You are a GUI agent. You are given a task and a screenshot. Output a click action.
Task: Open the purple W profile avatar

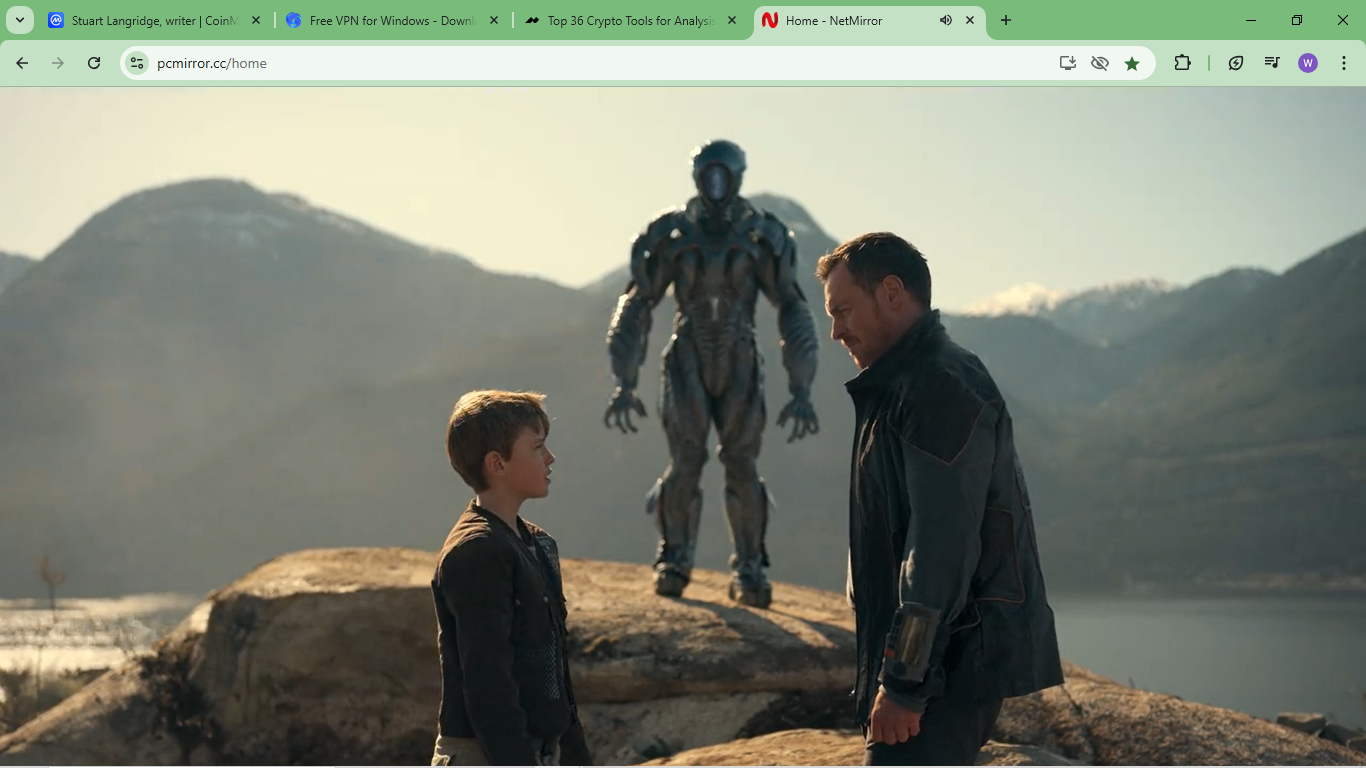click(x=1308, y=63)
